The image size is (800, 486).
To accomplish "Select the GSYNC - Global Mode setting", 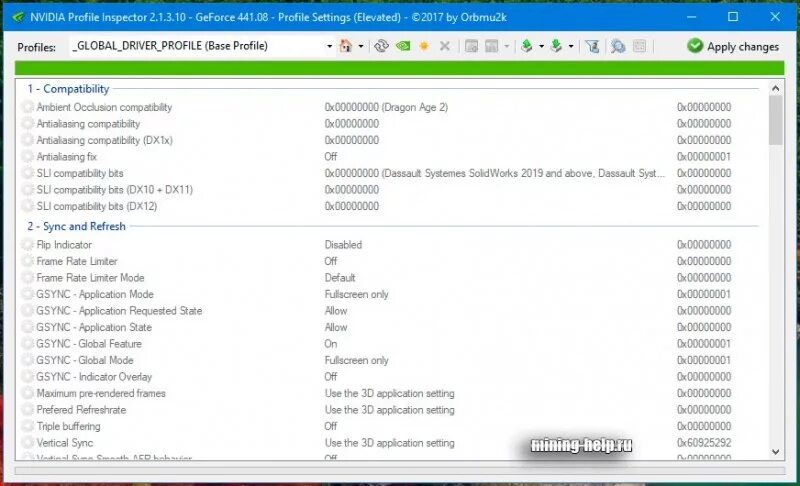I will [x=390, y=360].
